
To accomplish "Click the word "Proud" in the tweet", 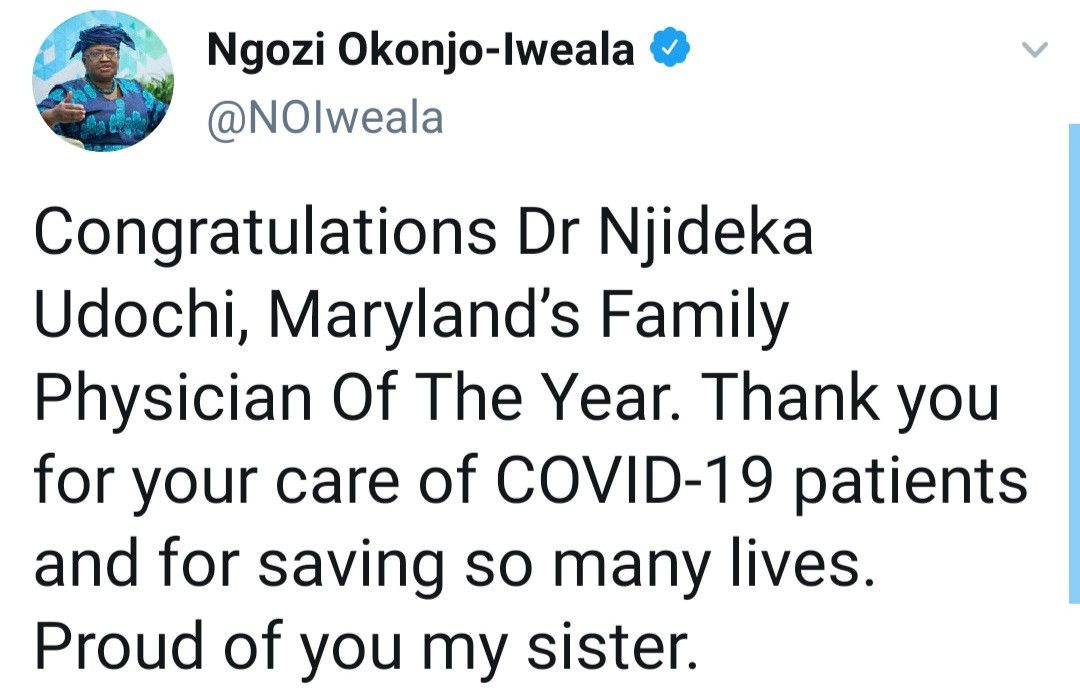I will 121,647.
